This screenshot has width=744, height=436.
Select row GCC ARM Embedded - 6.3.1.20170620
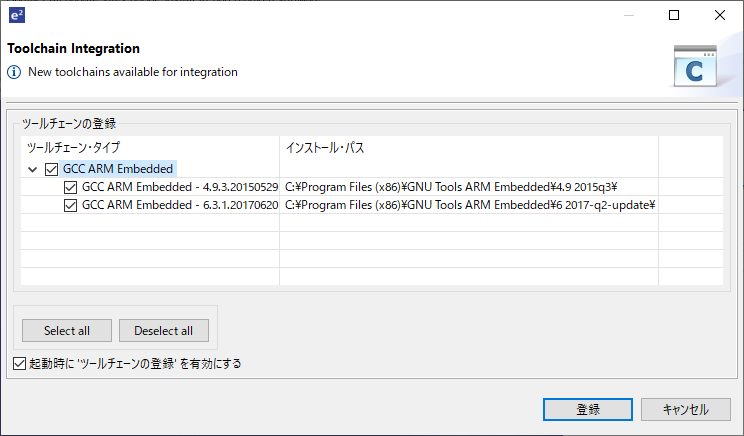[180, 205]
